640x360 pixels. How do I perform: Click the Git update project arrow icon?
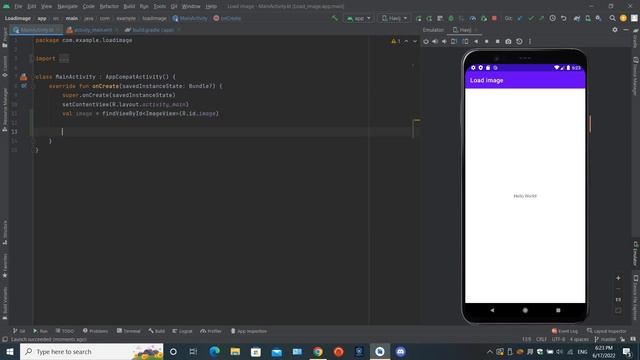520,18
